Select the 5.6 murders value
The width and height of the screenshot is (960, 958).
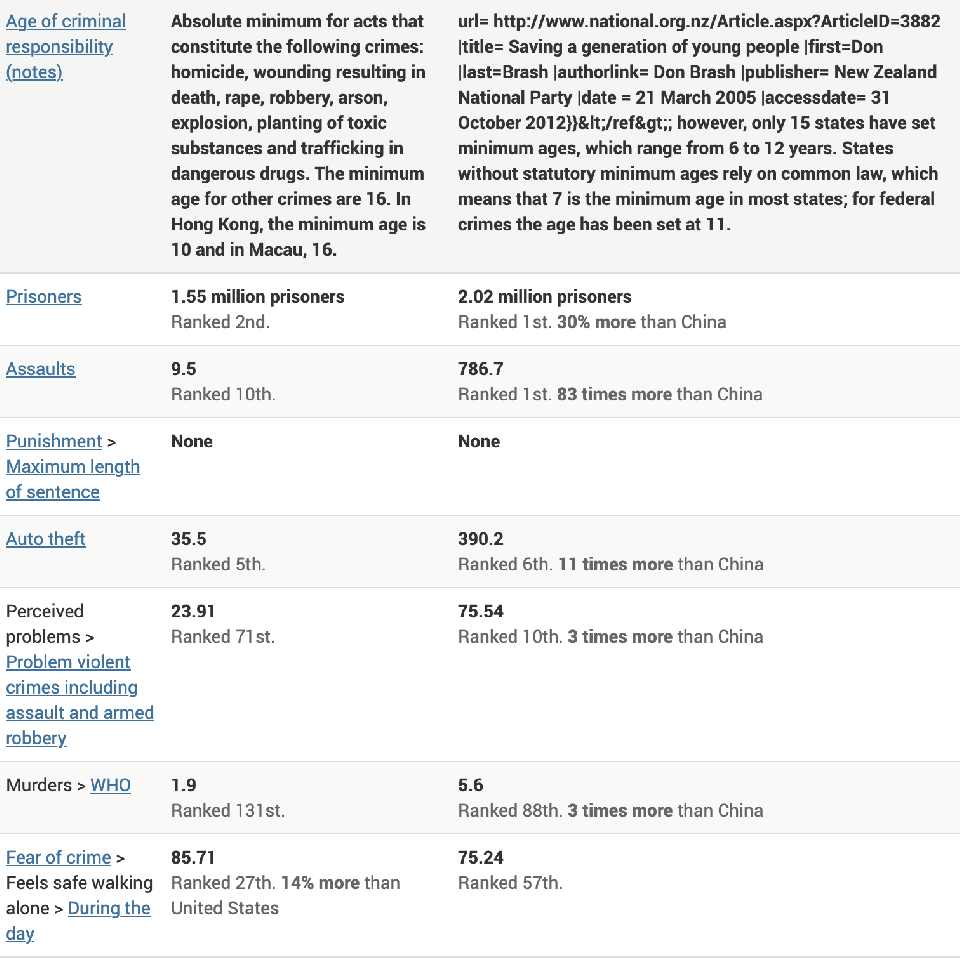[x=471, y=785]
